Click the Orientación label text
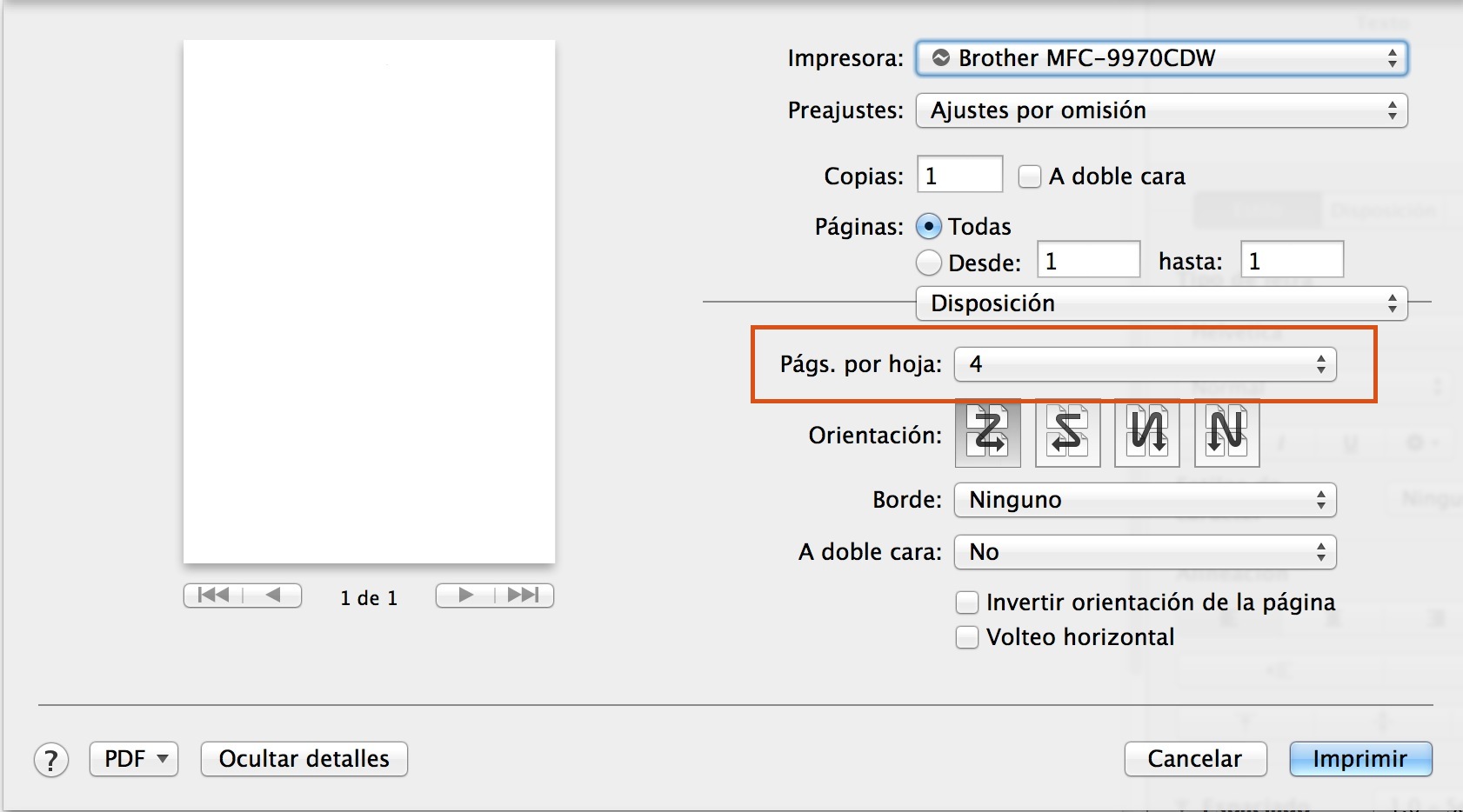1463x812 pixels. (875, 436)
